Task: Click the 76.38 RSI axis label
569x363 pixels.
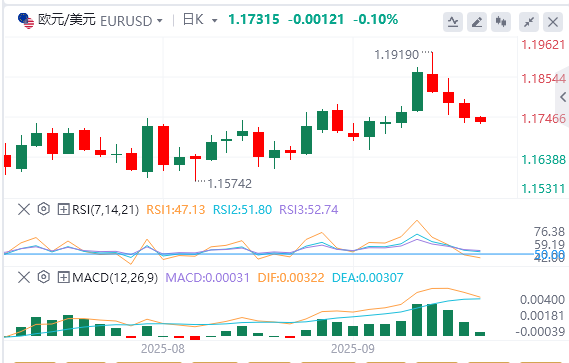Action: point(549,232)
